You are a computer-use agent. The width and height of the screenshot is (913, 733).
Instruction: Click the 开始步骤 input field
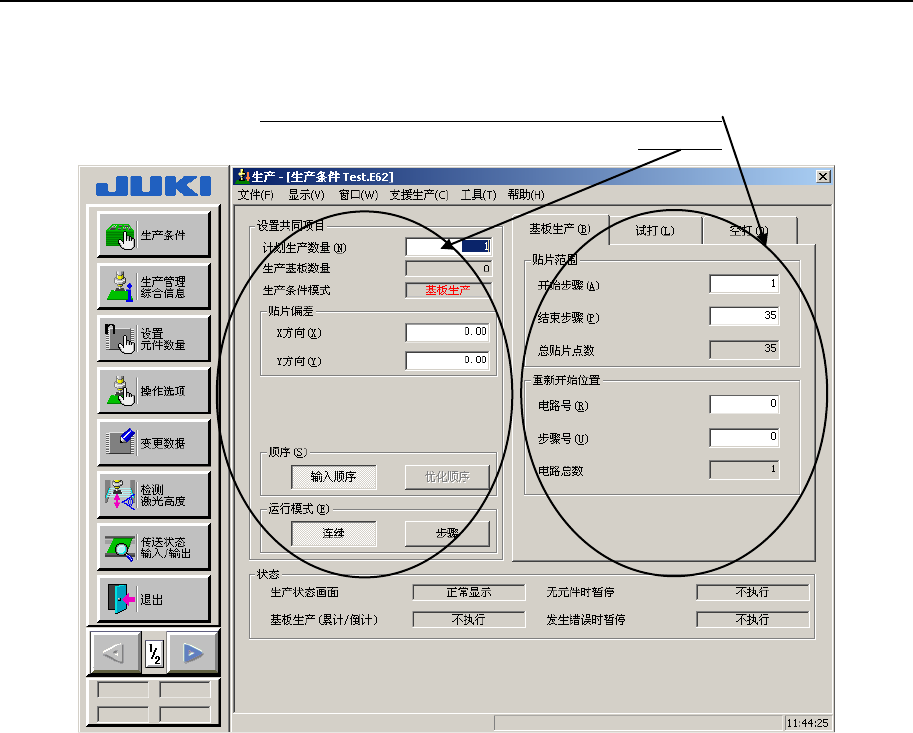(744, 284)
